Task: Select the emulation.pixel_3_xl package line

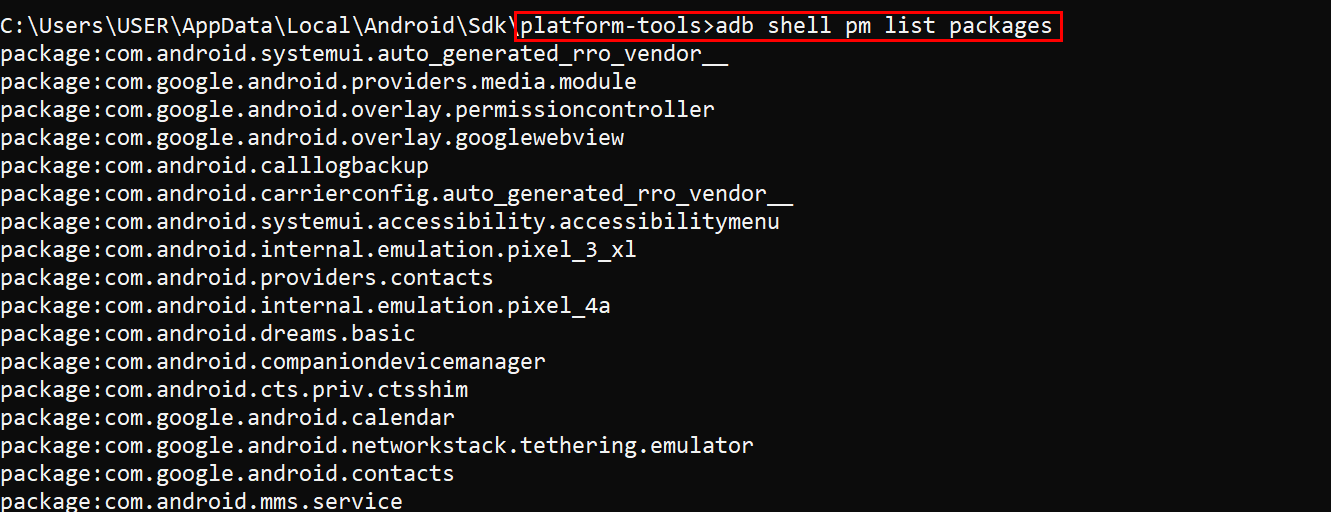Action: (x=318, y=250)
